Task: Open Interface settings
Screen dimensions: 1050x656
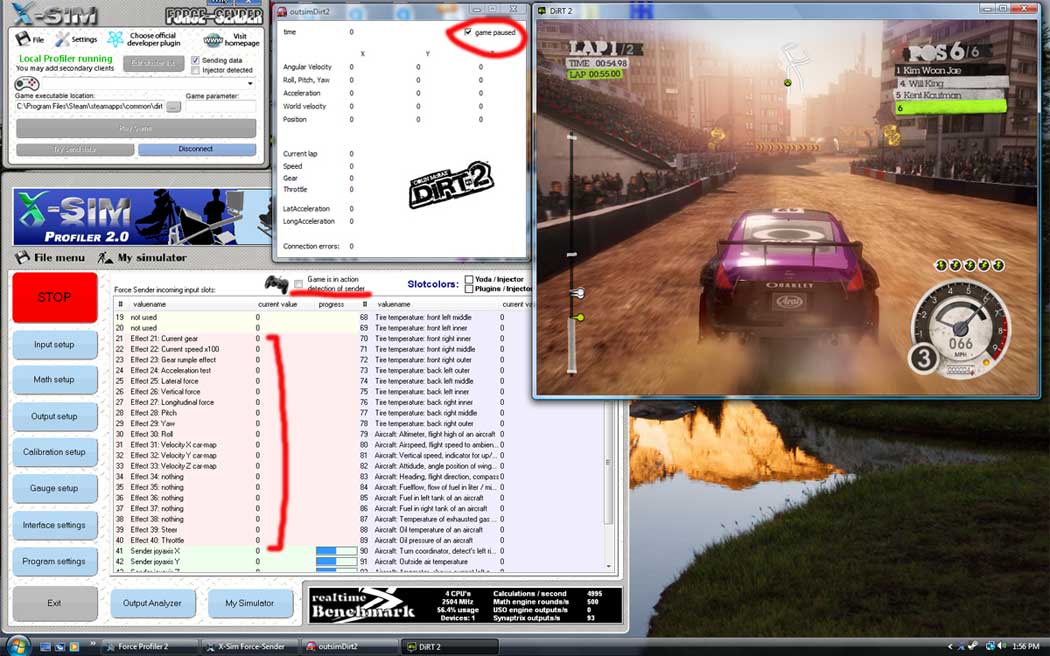Action: click(54, 525)
